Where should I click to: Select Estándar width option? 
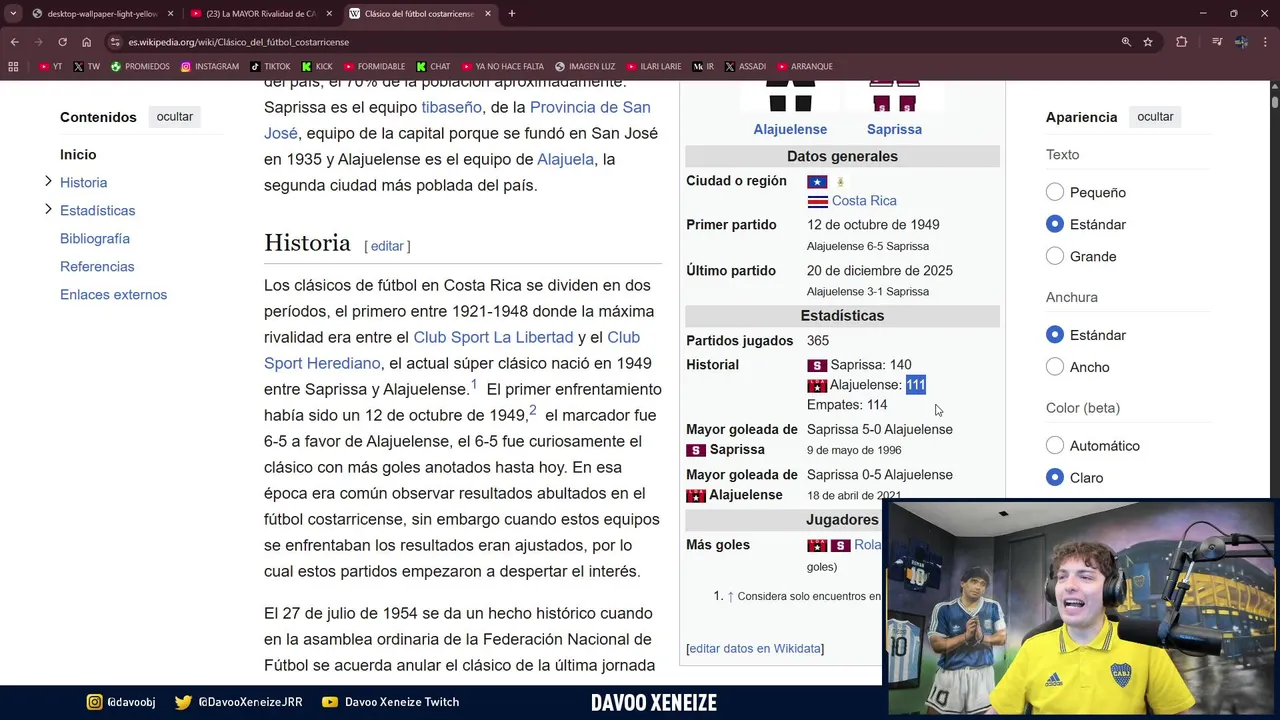[1055, 335]
